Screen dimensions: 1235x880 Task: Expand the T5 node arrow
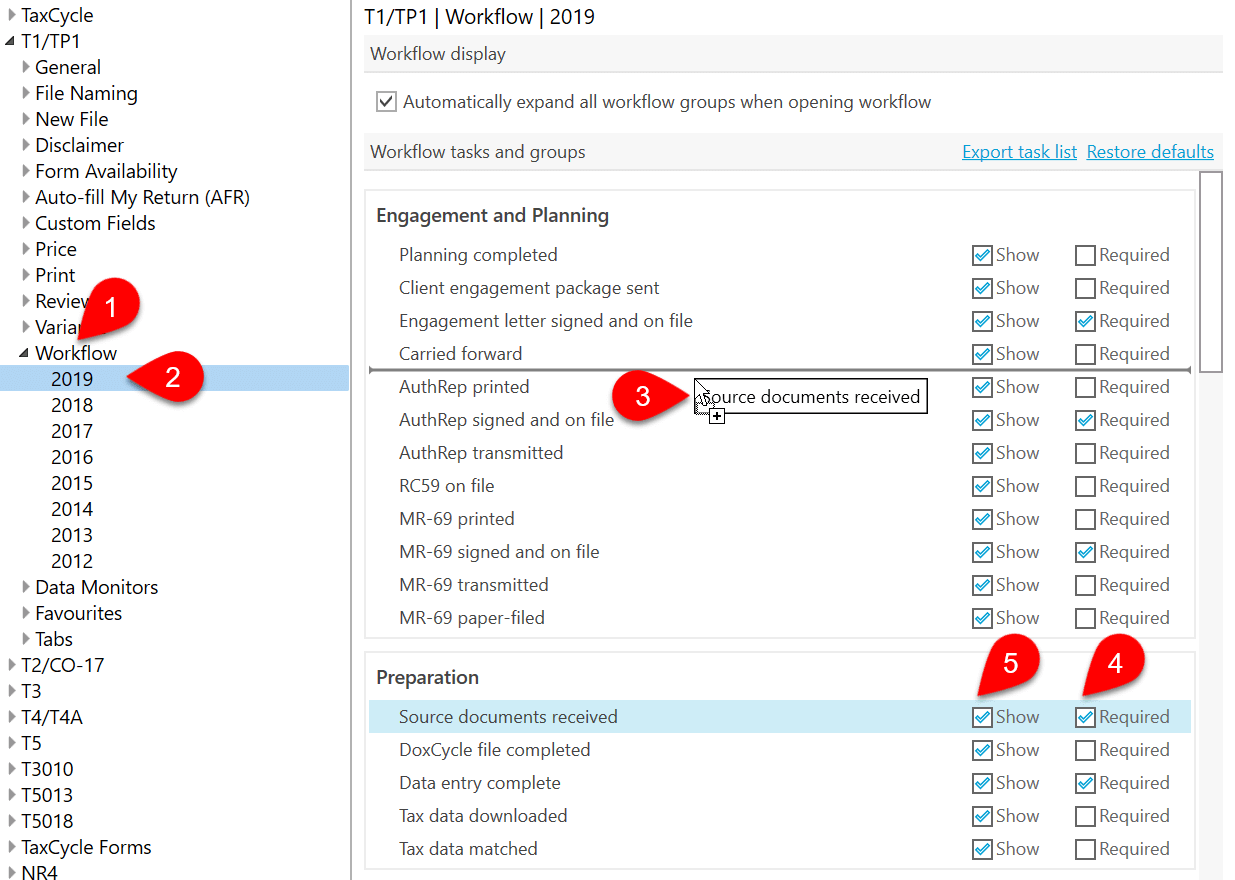pos(11,744)
